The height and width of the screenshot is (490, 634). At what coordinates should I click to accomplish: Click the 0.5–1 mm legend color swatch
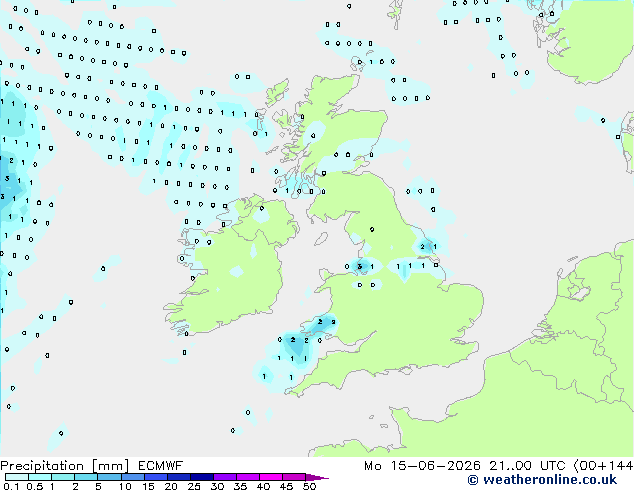pos(40,477)
